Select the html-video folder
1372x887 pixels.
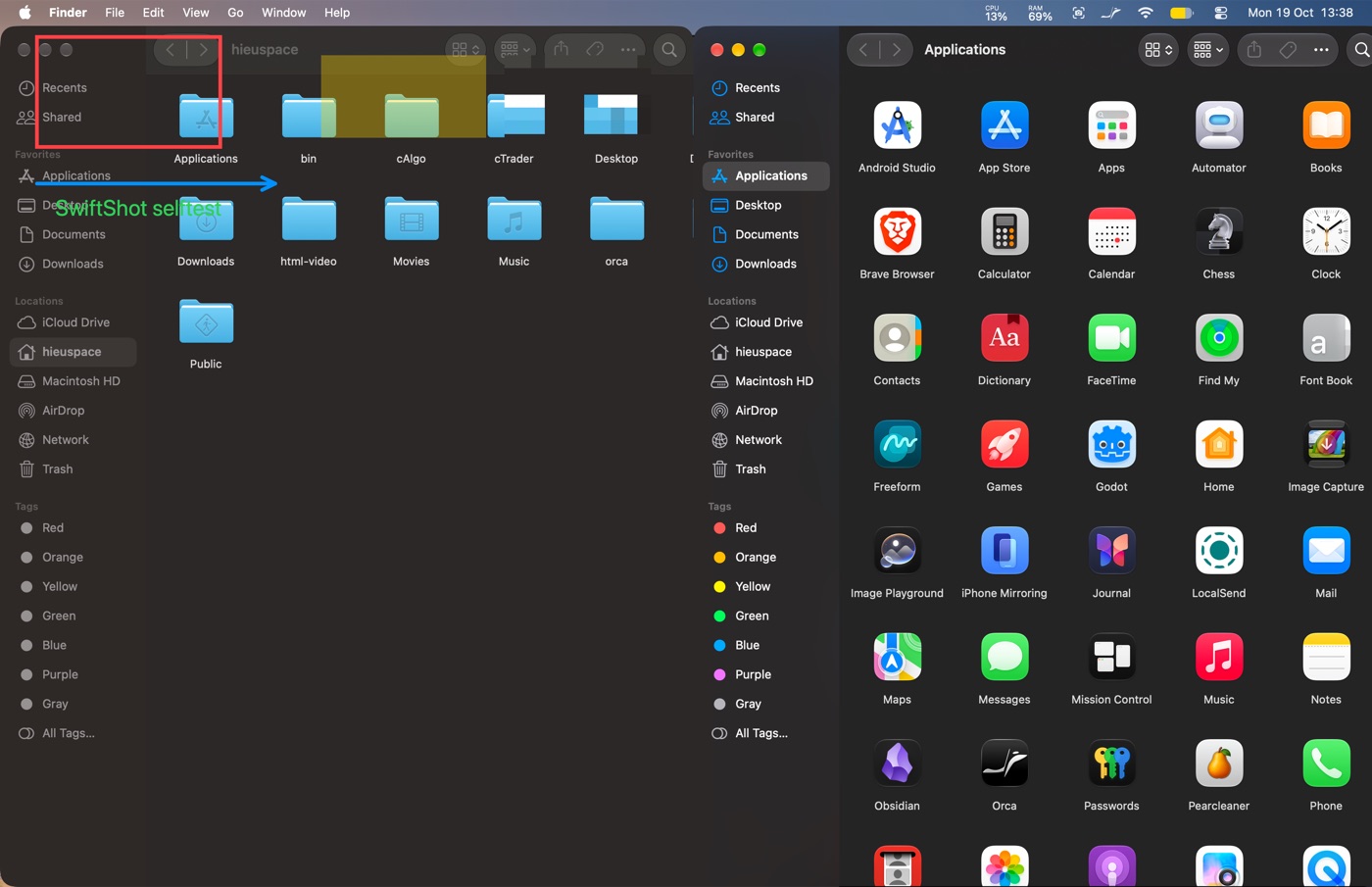[x=308, y=231]
